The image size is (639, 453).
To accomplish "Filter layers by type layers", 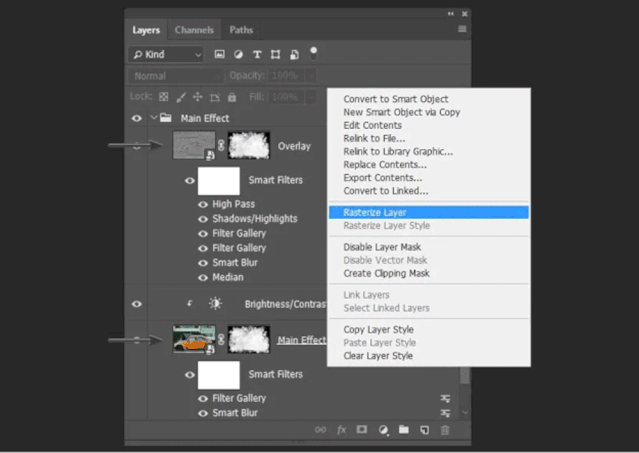I will point(257,54).
